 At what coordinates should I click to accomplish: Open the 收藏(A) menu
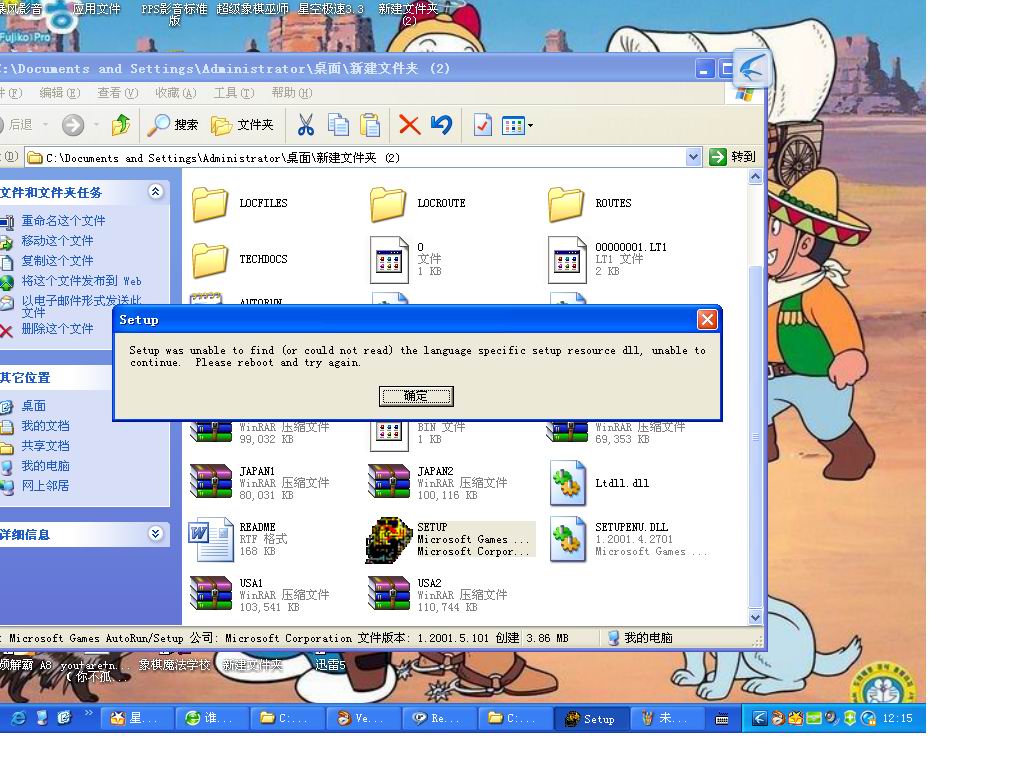[175, 93]
